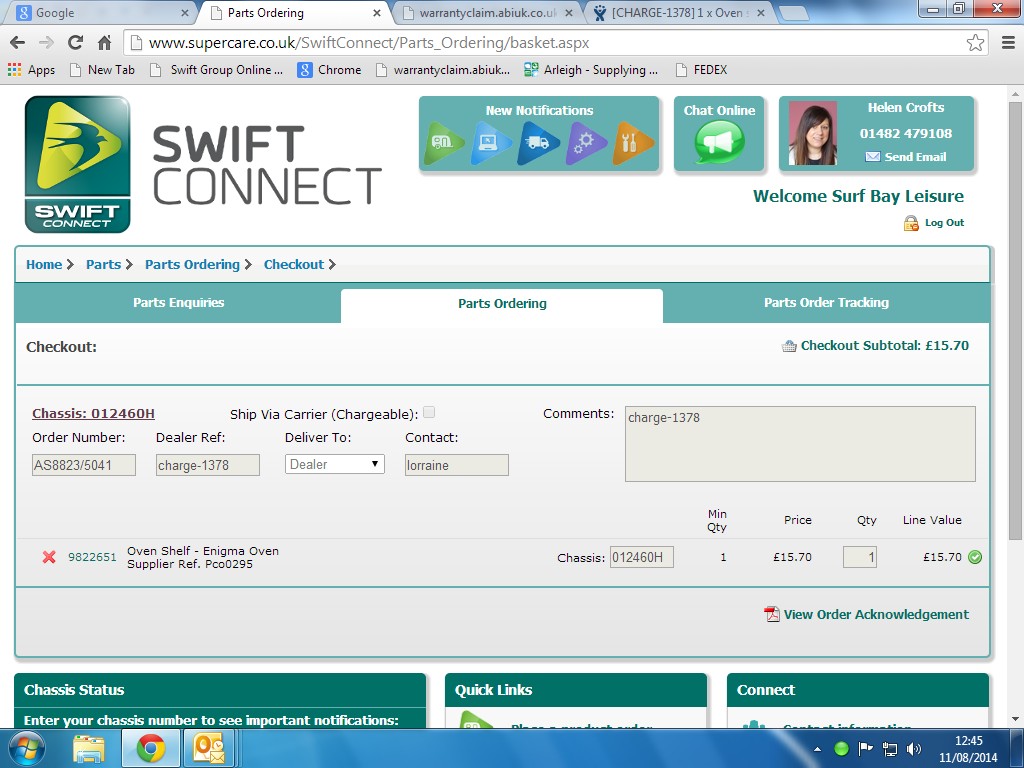Viewport: 1024px width, 768px height.
Task: Click the volume tray icon
Action: pos(914,748)
